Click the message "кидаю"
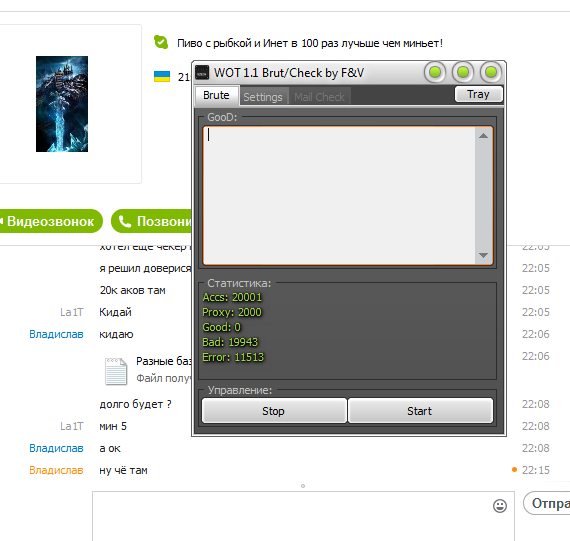 (116, 334)
